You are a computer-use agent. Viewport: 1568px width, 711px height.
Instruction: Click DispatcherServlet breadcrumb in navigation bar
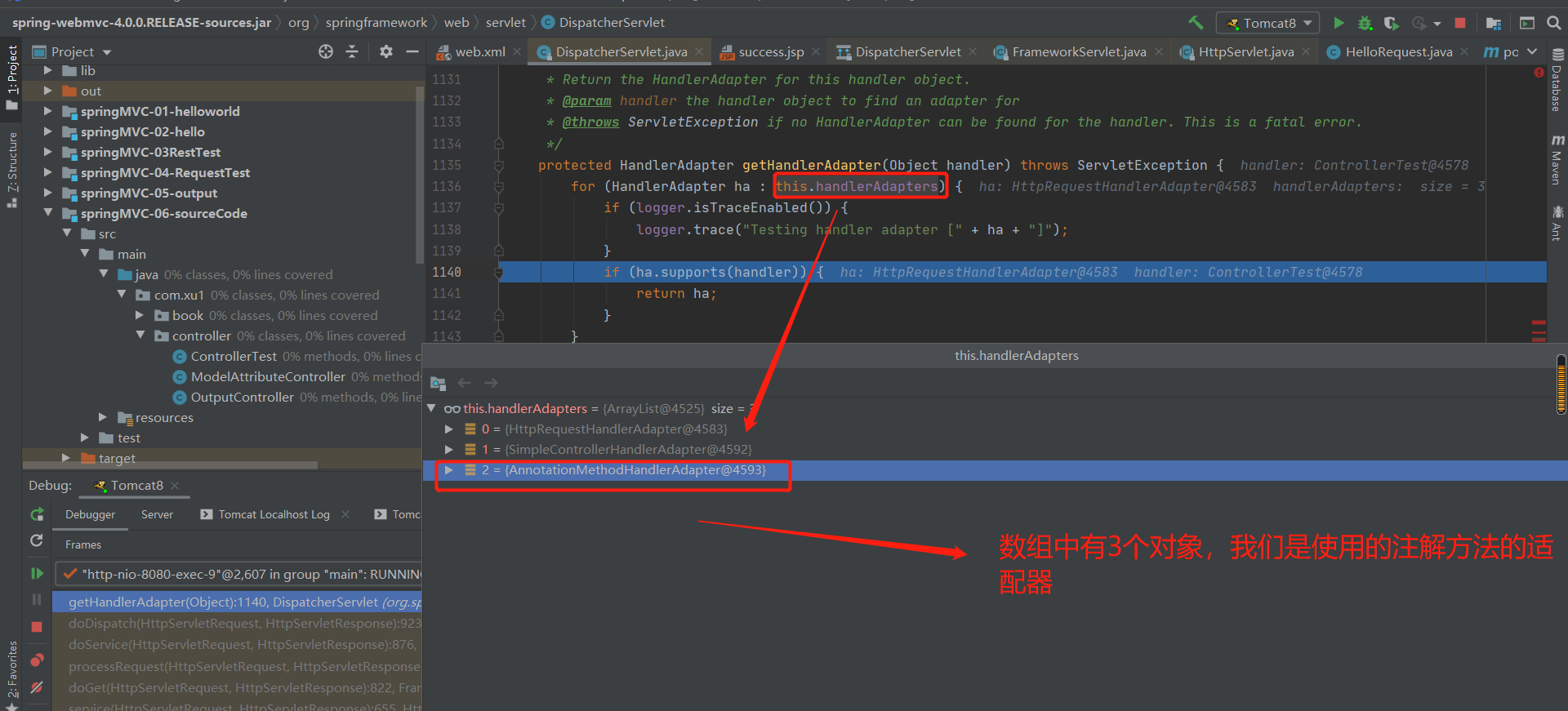click(x=604, y=22)
